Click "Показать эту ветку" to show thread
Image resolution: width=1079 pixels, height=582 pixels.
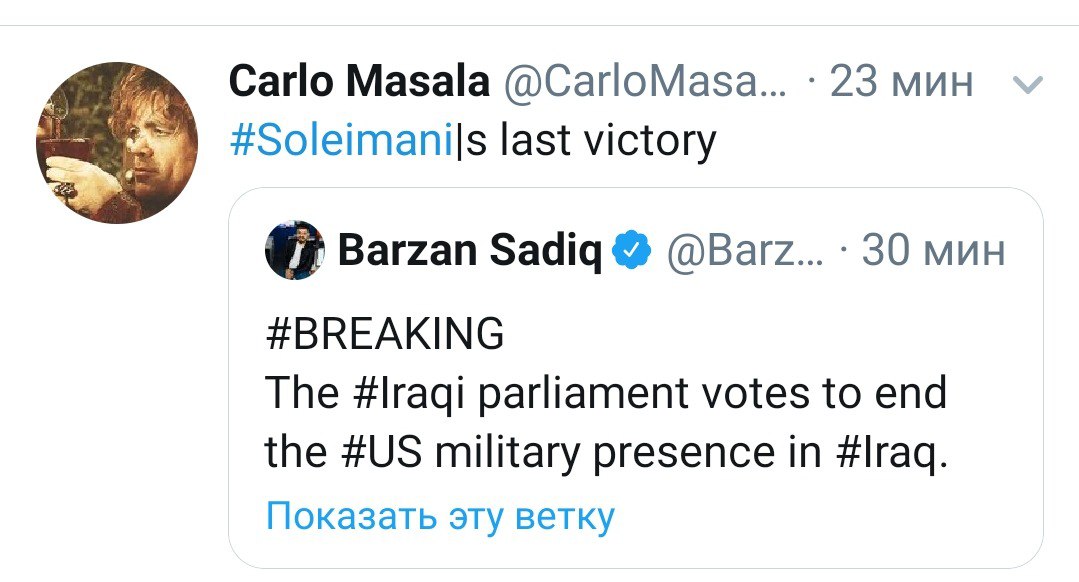pos(439,516)
